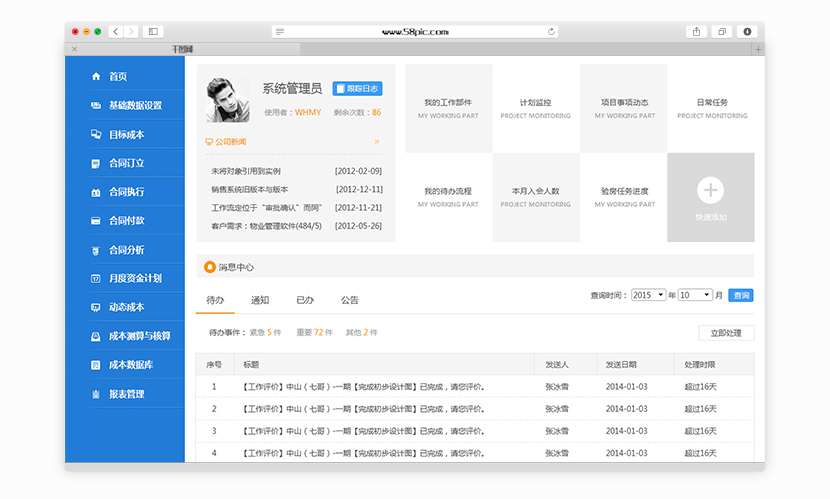This screenshot has height=499, width=830.
Task: Switch to the 通知 tab
Action: pyautogui.click(x=260, y=301)
